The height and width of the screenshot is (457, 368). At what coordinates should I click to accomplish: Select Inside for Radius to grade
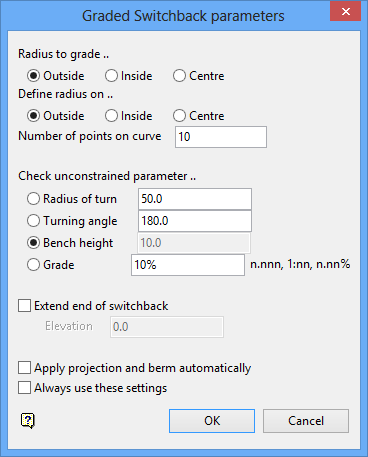129,76
